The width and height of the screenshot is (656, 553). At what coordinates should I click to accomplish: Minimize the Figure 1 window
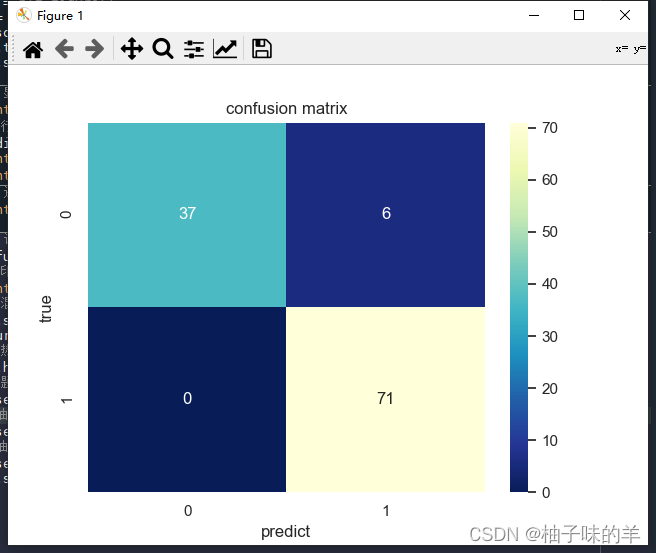(533, 15)
